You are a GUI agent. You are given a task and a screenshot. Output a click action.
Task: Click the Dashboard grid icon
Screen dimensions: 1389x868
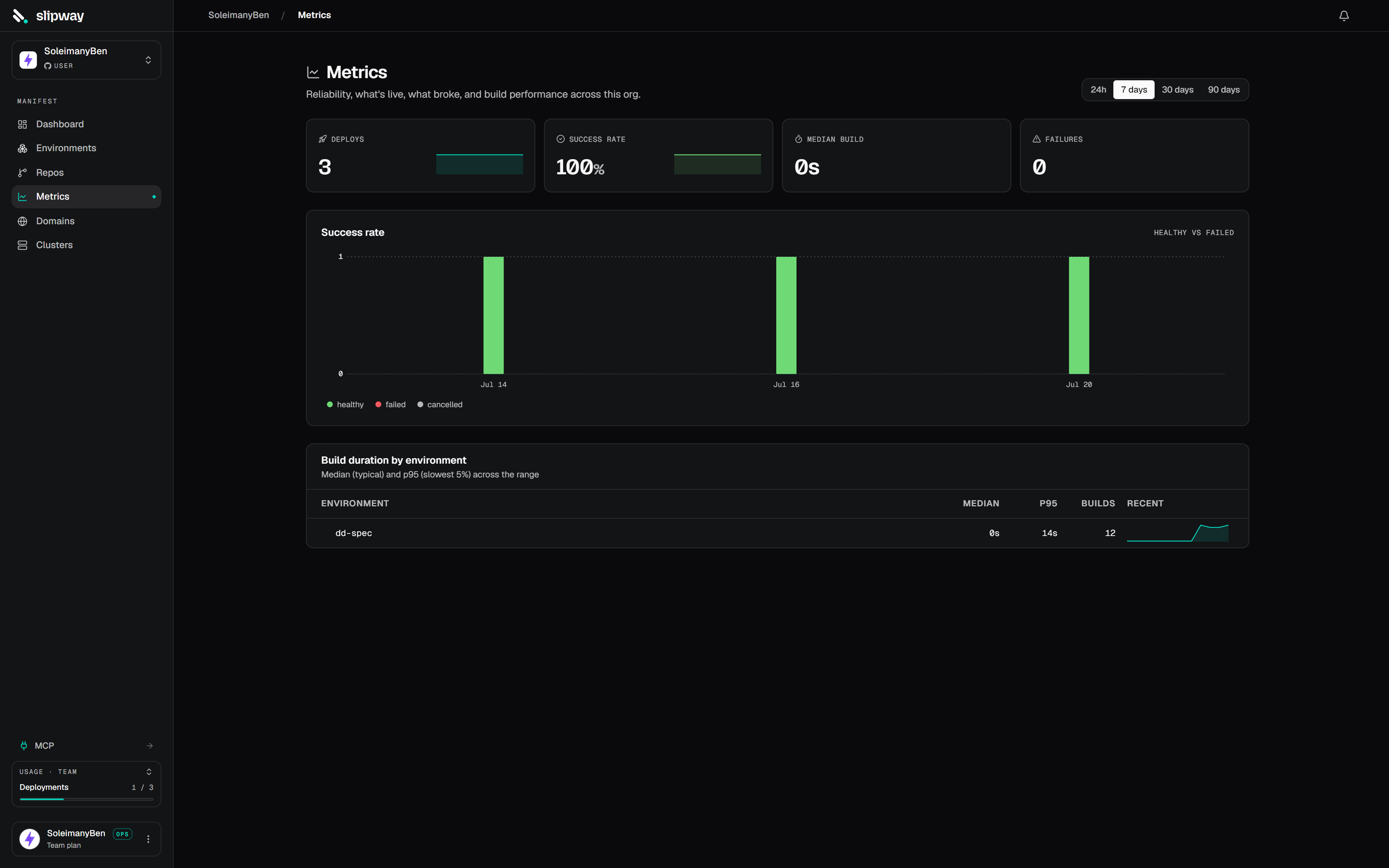tap(22, 124)
